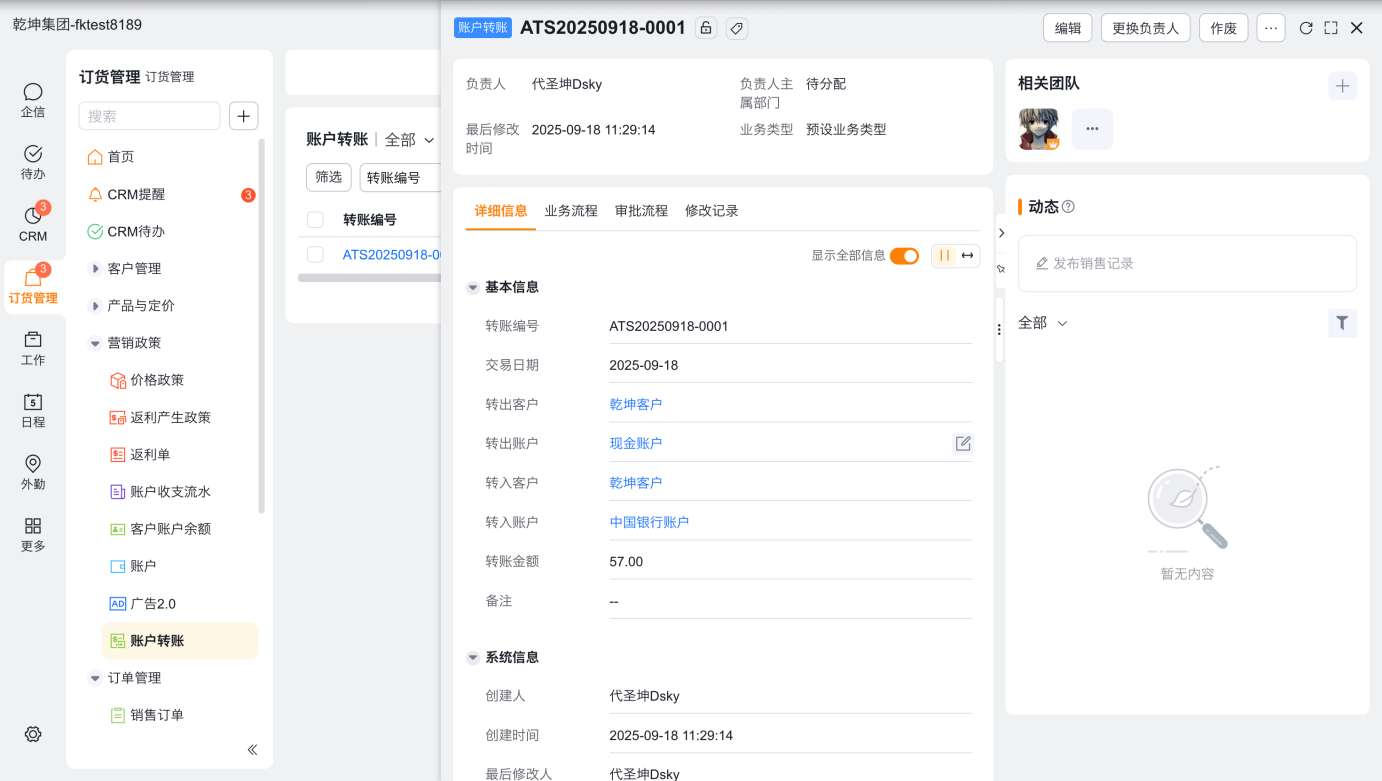Switch to the 修改记录 tab
The width and height of the screenshot is (1382, 781).
[711, 211]
